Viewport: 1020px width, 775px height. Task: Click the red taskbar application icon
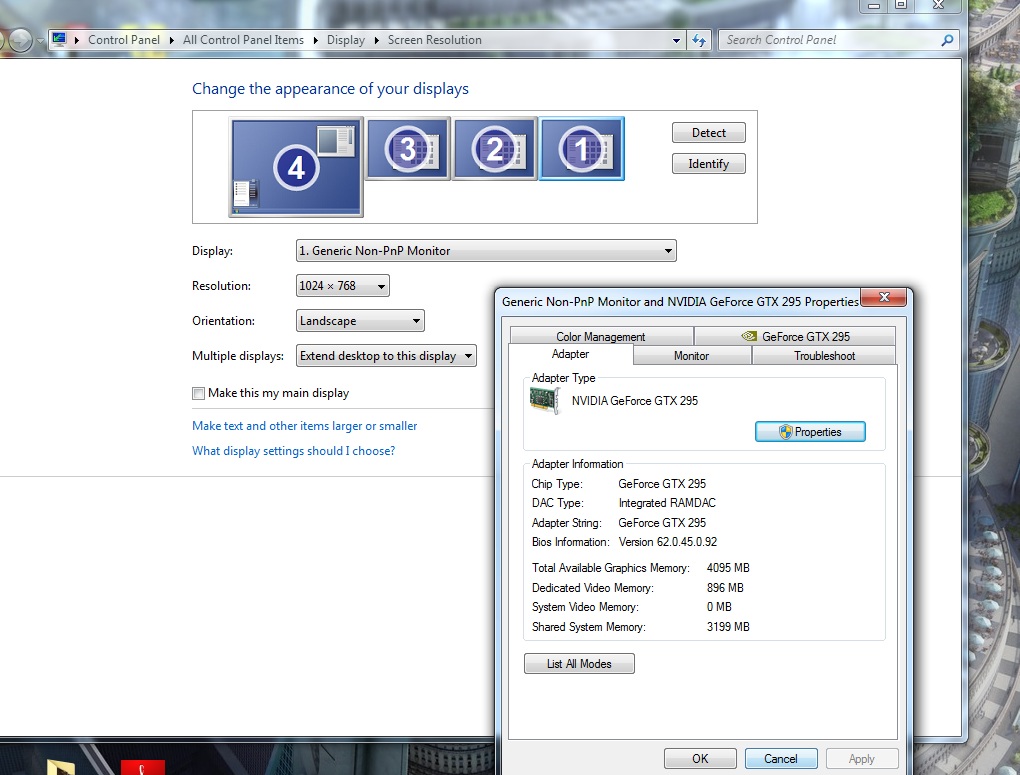click(x=142, y=767)
